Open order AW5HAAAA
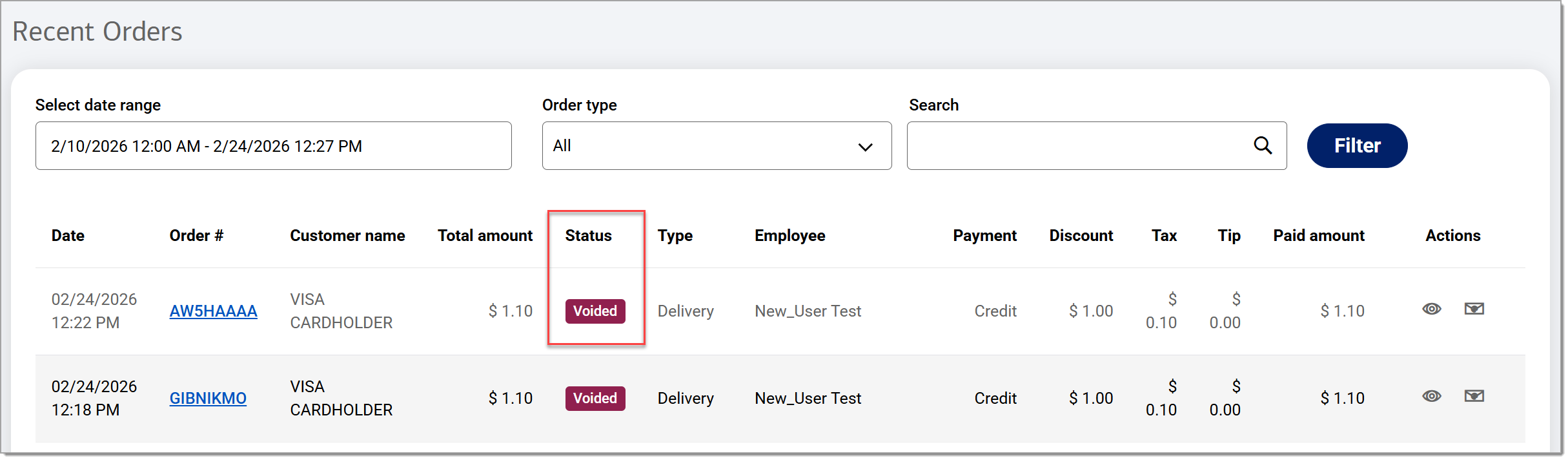This screenshot has width=1568, height=460. point(213,311)
